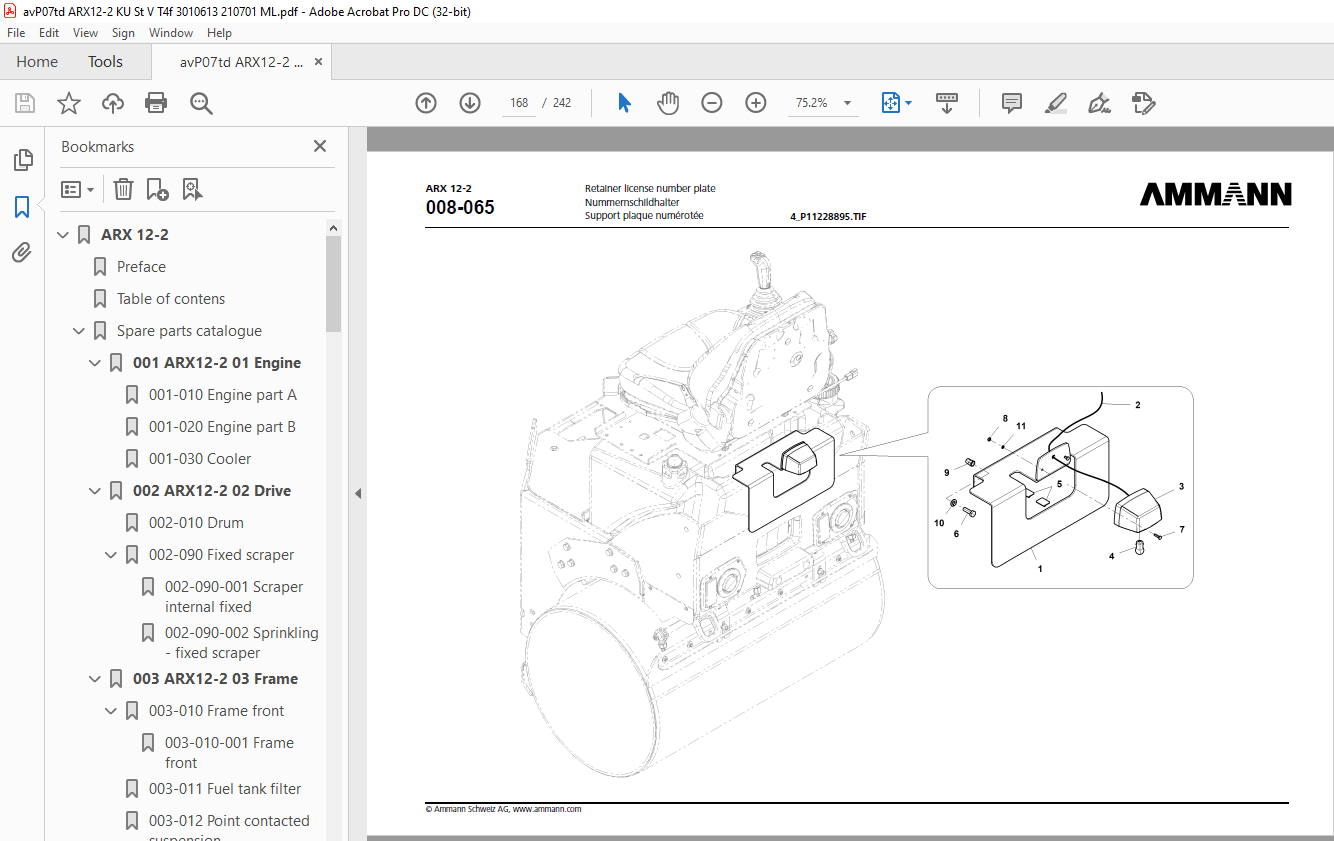Delete selected bookmark trash icon

[x=123, y=189]
